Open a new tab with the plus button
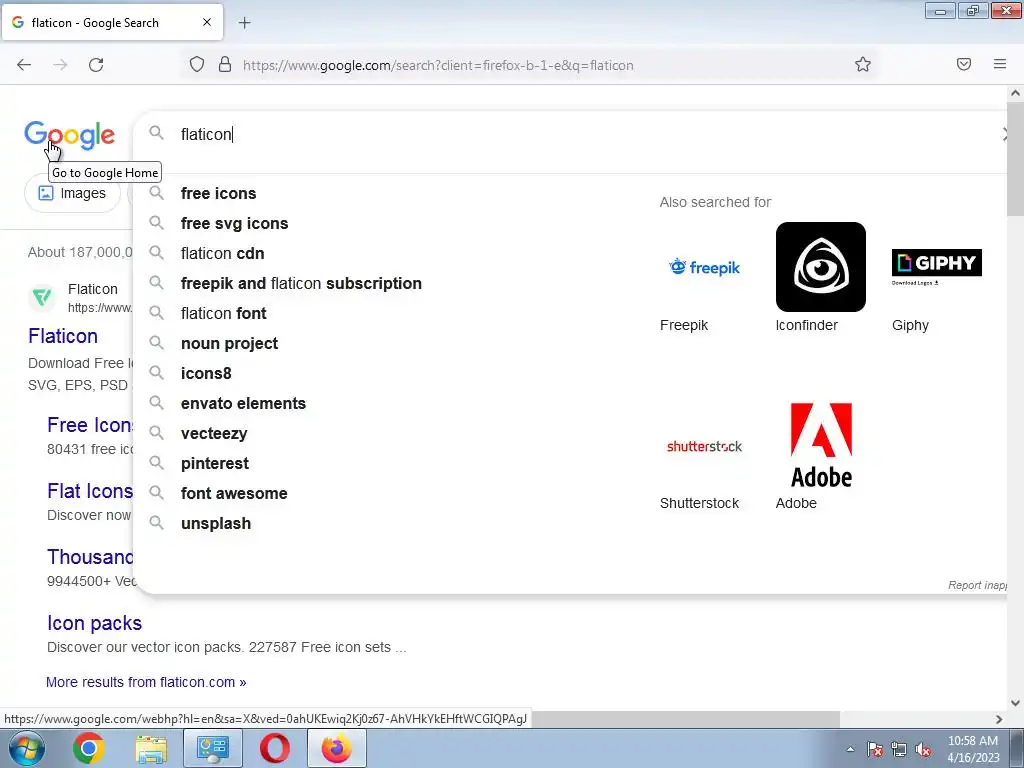This screenshot has width=1024, height=768. 244,23
